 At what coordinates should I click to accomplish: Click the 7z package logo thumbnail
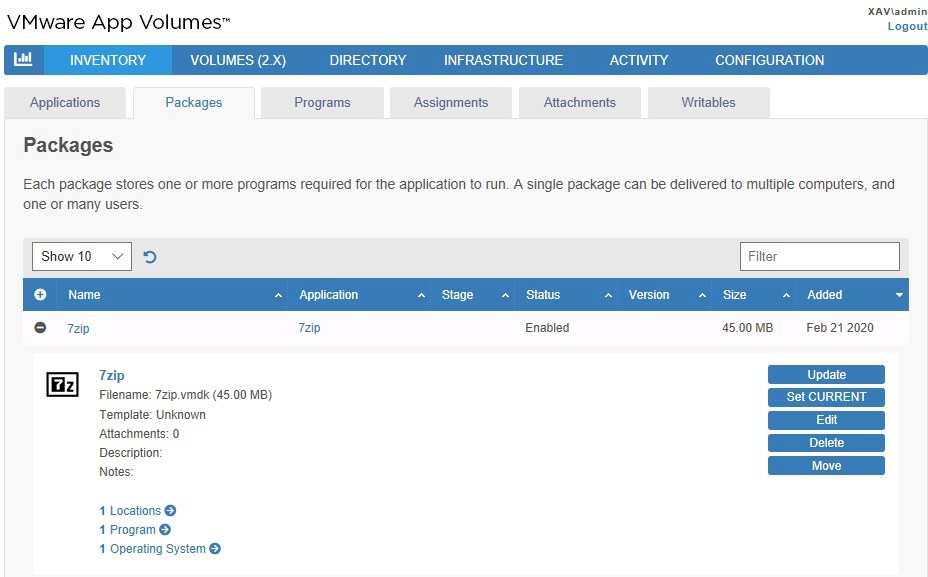(63, 385)
